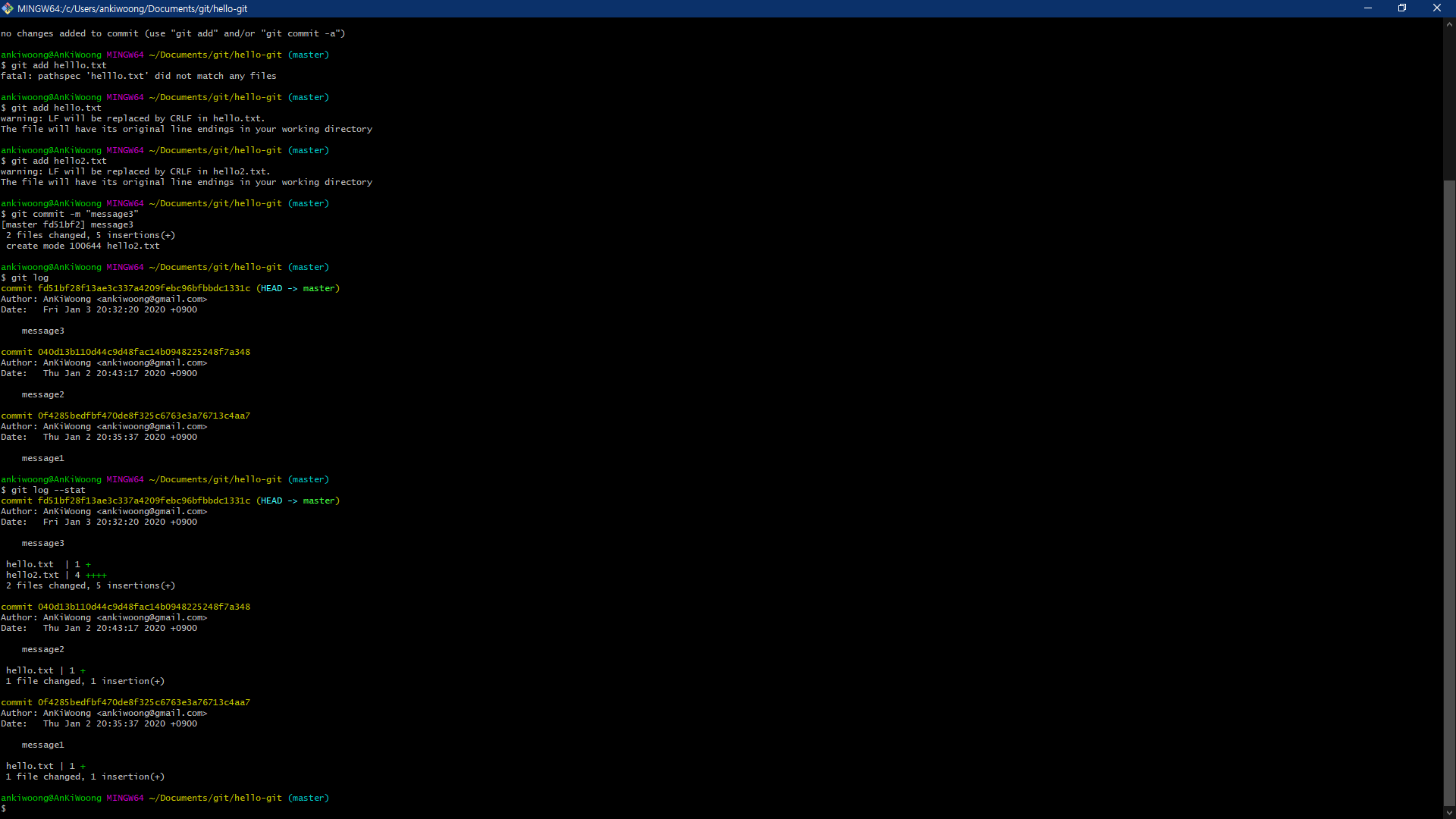This screenshot has height=819, width=1456.
Task: Click the scrollbar down arrow
Action: (1449, 812)
